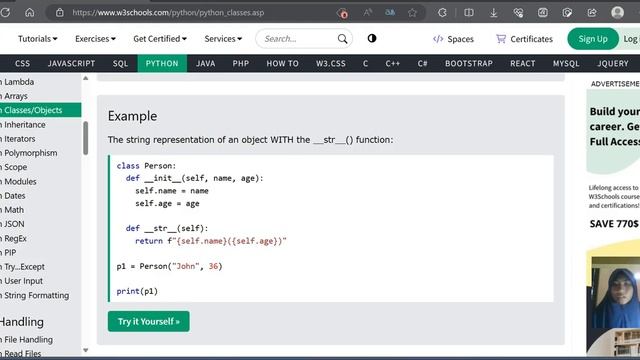This screenshot has width=640, height=360.
Task: Click the browser refresh icon
Action: point(5,12)
